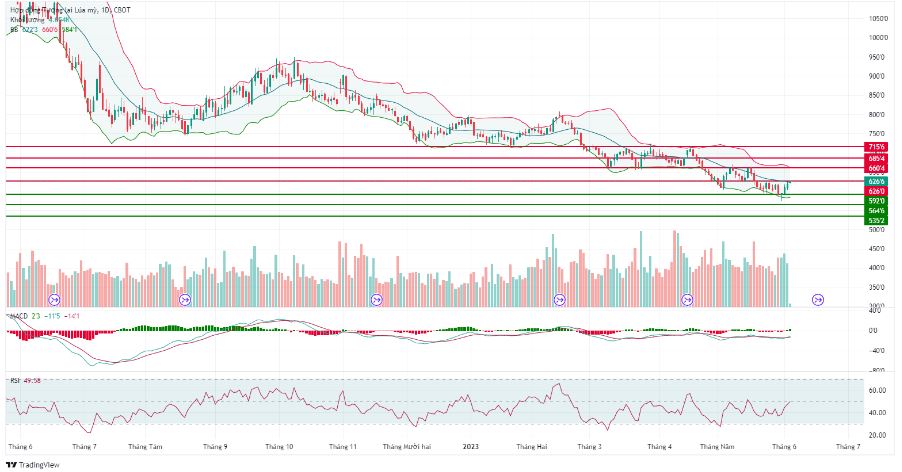Click the green 535'2 support price label

click(x=877, y=220)
